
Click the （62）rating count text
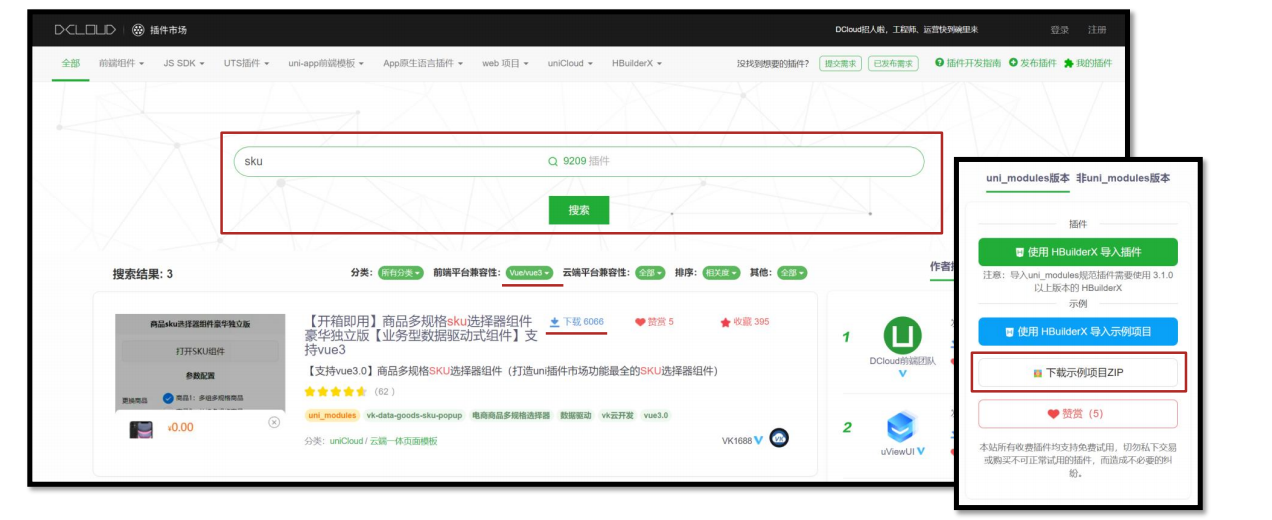384,392
